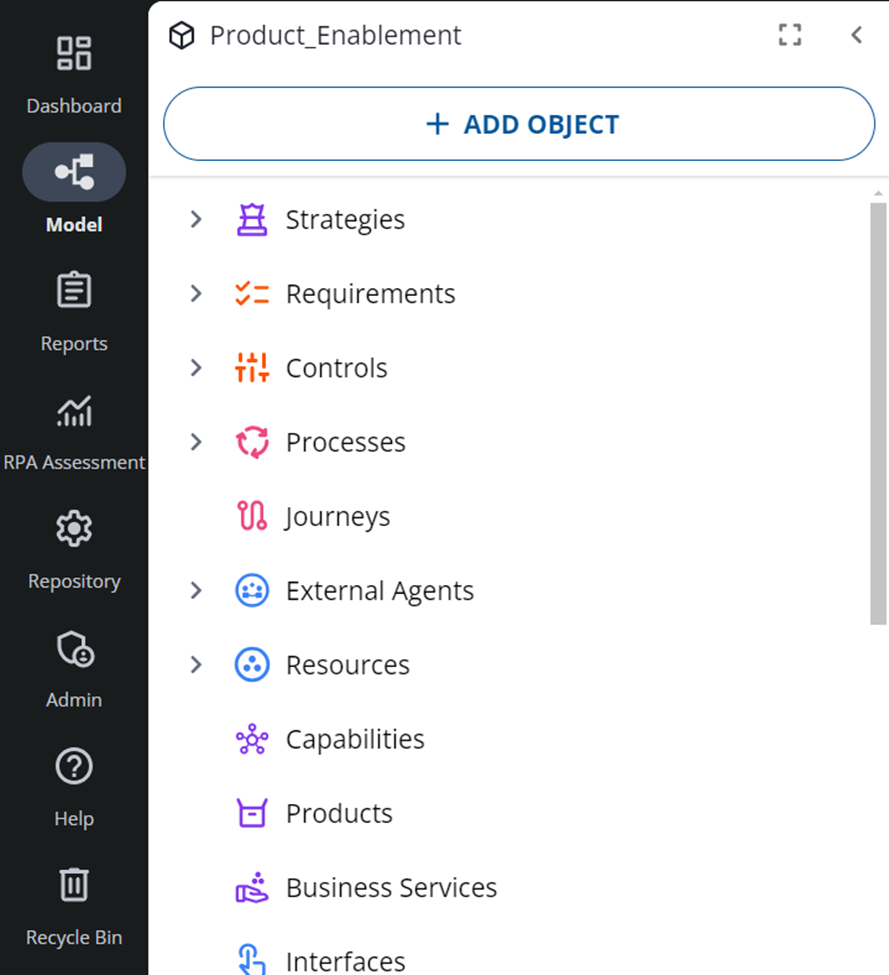The height and width of the screenshot is (975, 889).
Task: Click the Admin shield icon
Action: [x=74, y=649]
